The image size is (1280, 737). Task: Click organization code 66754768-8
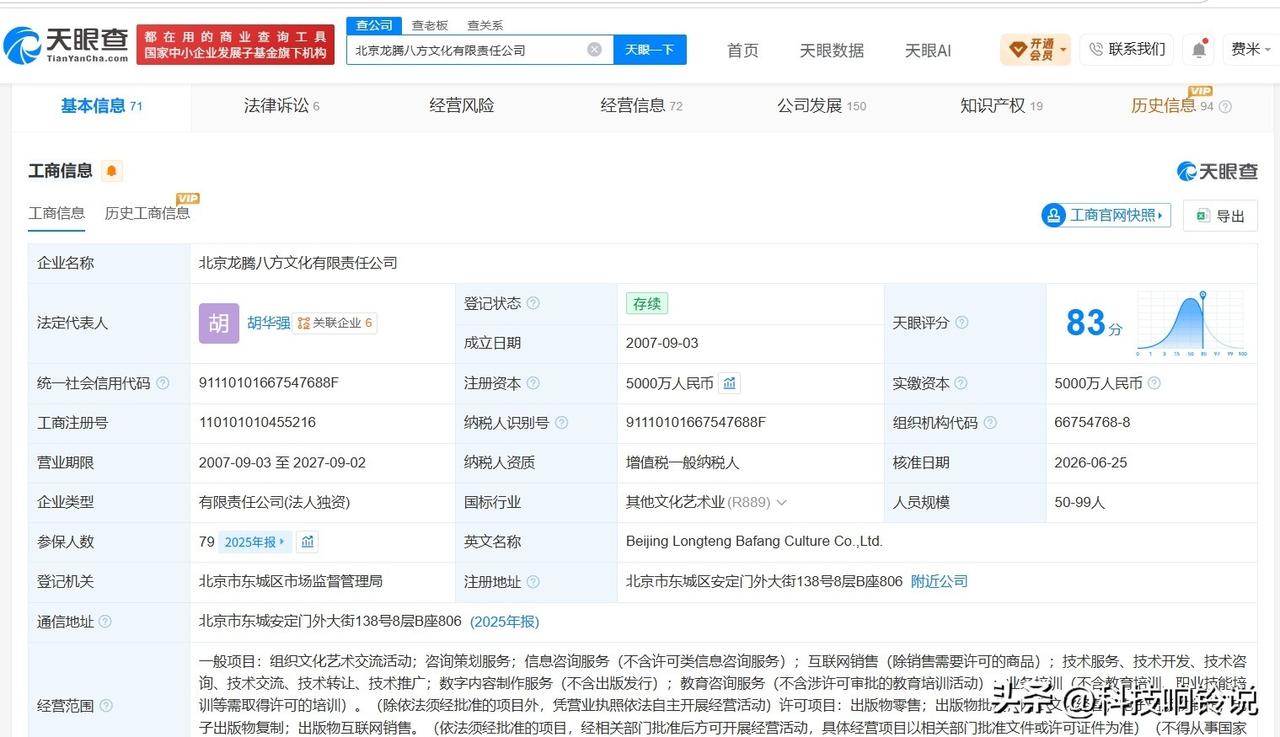(x=1092, y=423)
